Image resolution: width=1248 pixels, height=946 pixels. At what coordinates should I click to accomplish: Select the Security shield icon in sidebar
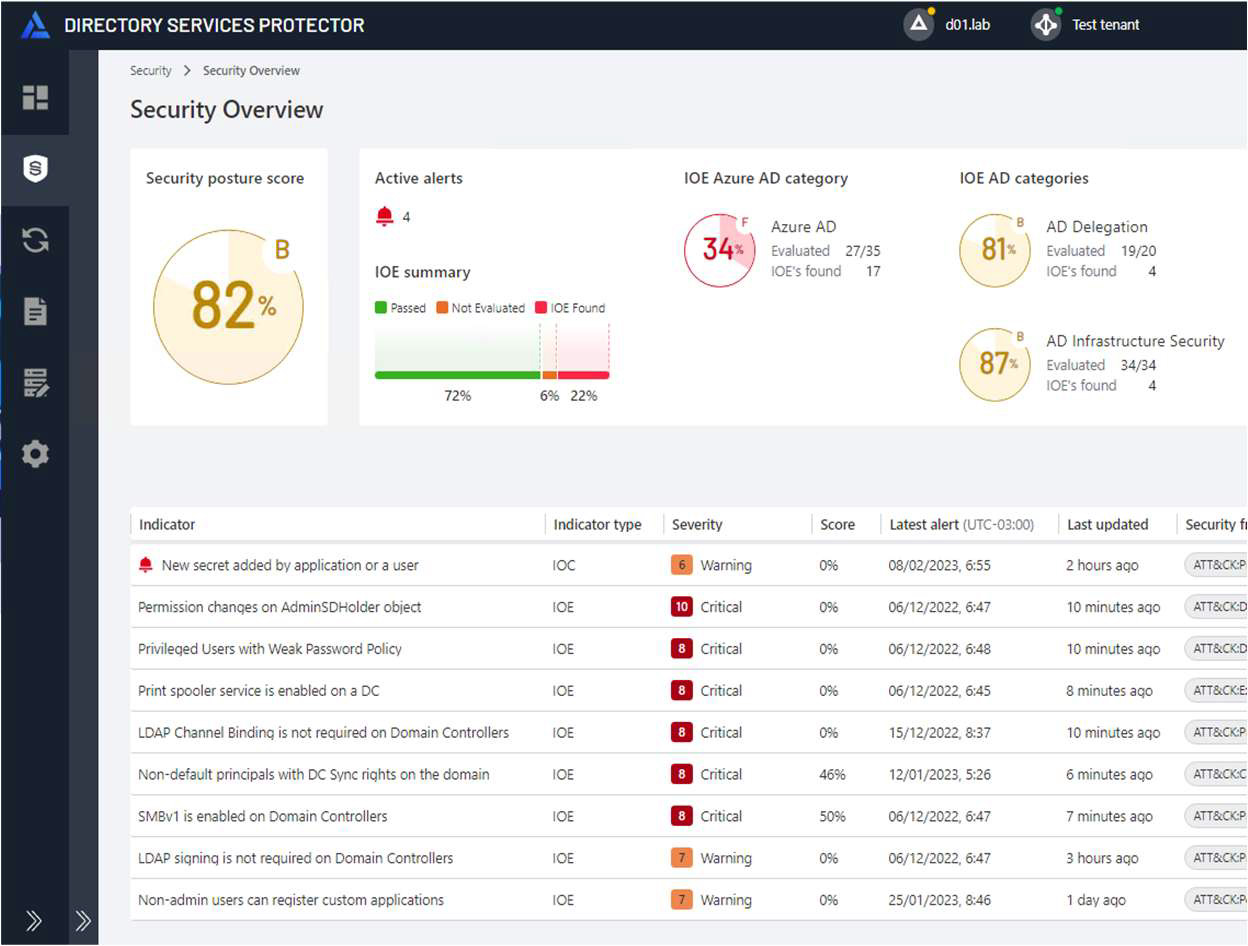tap(35, 169)
